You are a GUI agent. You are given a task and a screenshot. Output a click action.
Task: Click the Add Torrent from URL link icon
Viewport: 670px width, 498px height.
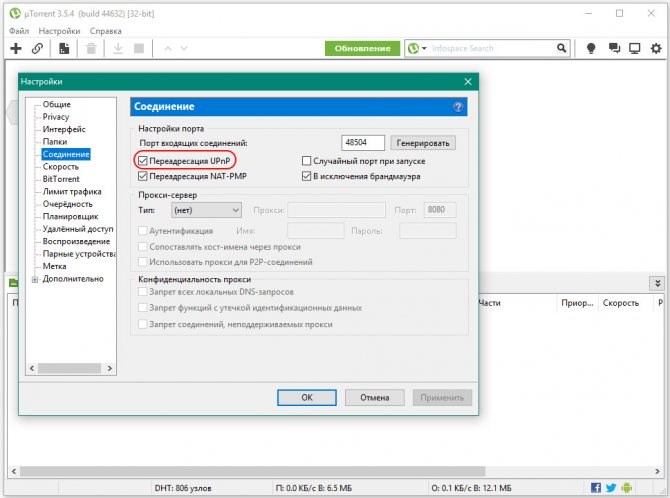(38, 48)
